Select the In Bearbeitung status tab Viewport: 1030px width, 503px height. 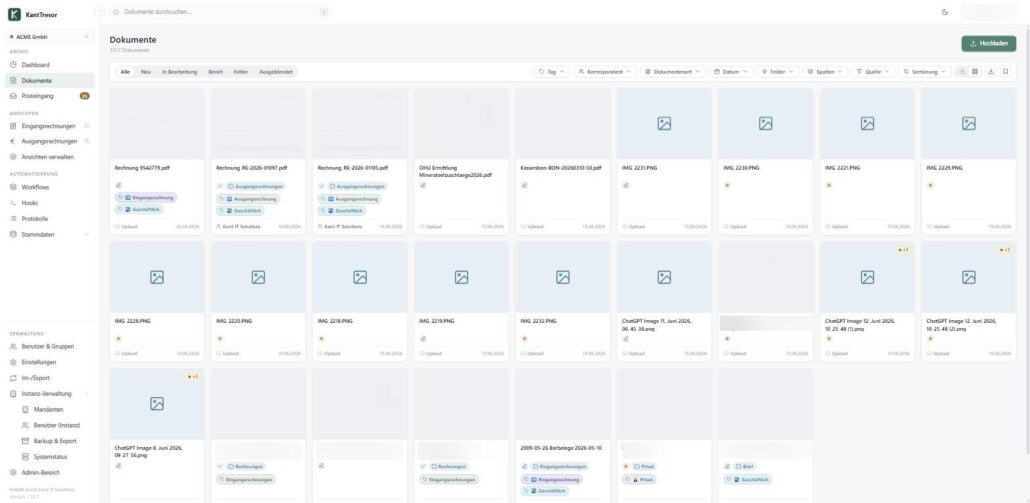(x=179, y=72)
